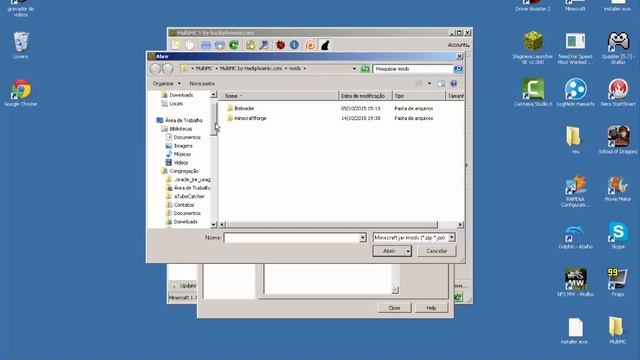This screenshot has height=360, width=640.
Task: Expand the view options dropdown arrow
Action: click(x=429, y=83)
